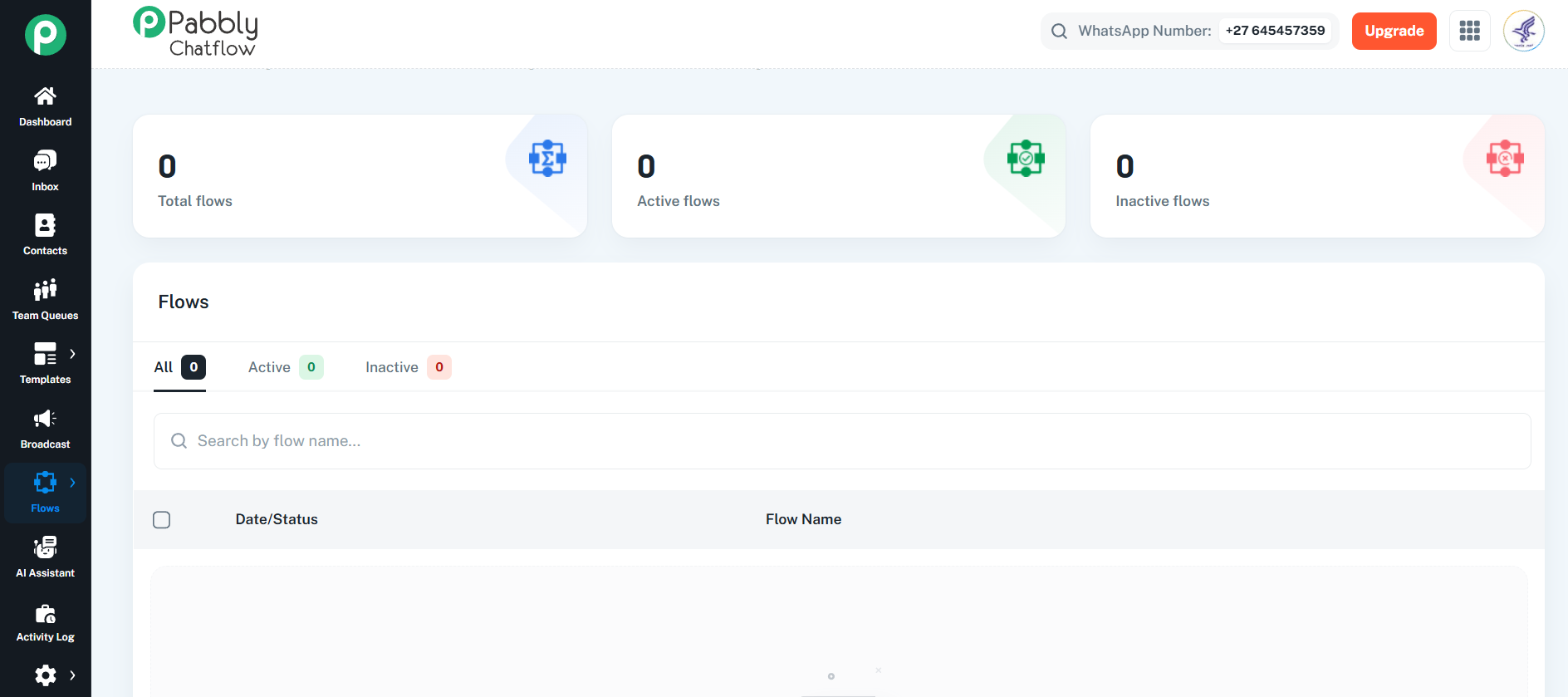Open the apps grid menu

[1470, 31]
